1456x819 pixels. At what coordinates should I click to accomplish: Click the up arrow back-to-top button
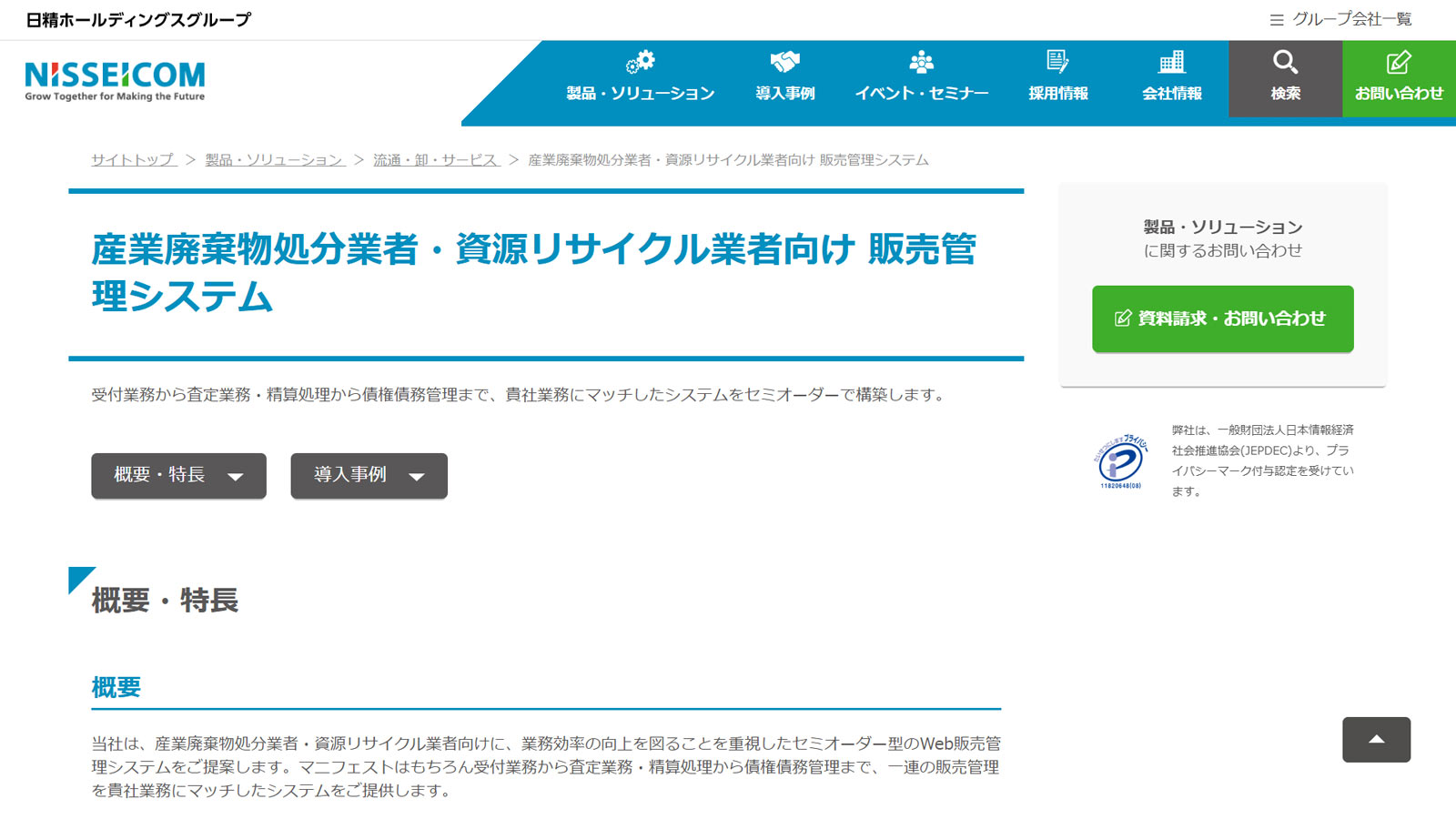[1376, 740]
